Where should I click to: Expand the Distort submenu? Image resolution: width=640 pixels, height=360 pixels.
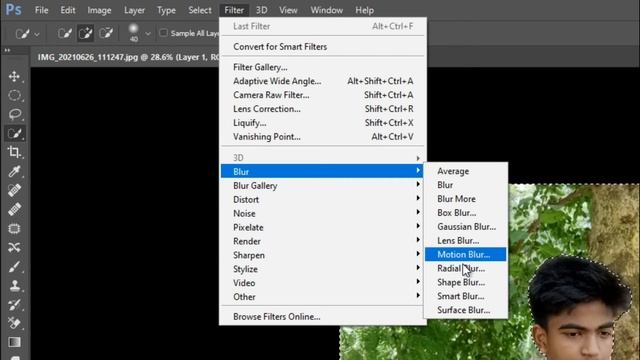322,199
